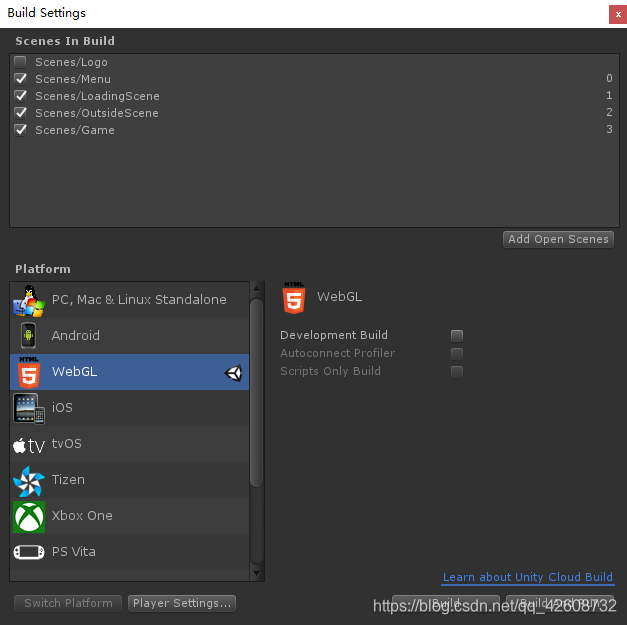Select the PS Vita platform label
This screenshot has height=625, width=627.
[74, 551]
